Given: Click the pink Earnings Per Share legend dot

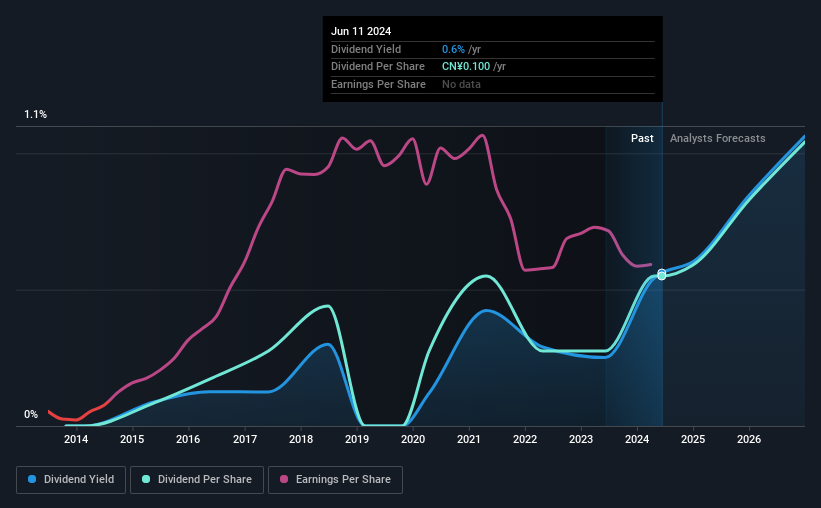Looking at the screenshot, I should pos(284,479).
